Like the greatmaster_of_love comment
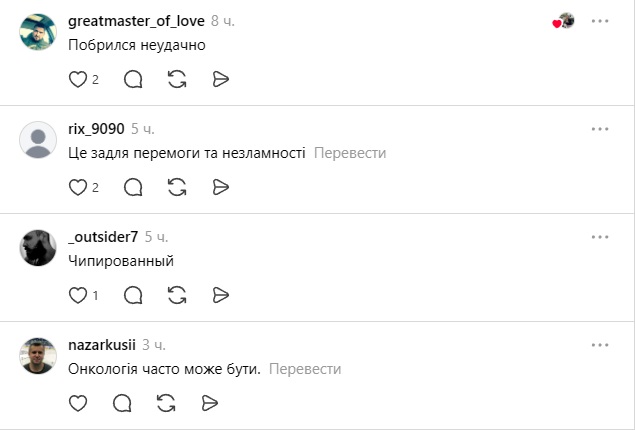Viewport: 635px width, 430px height. 78,79
